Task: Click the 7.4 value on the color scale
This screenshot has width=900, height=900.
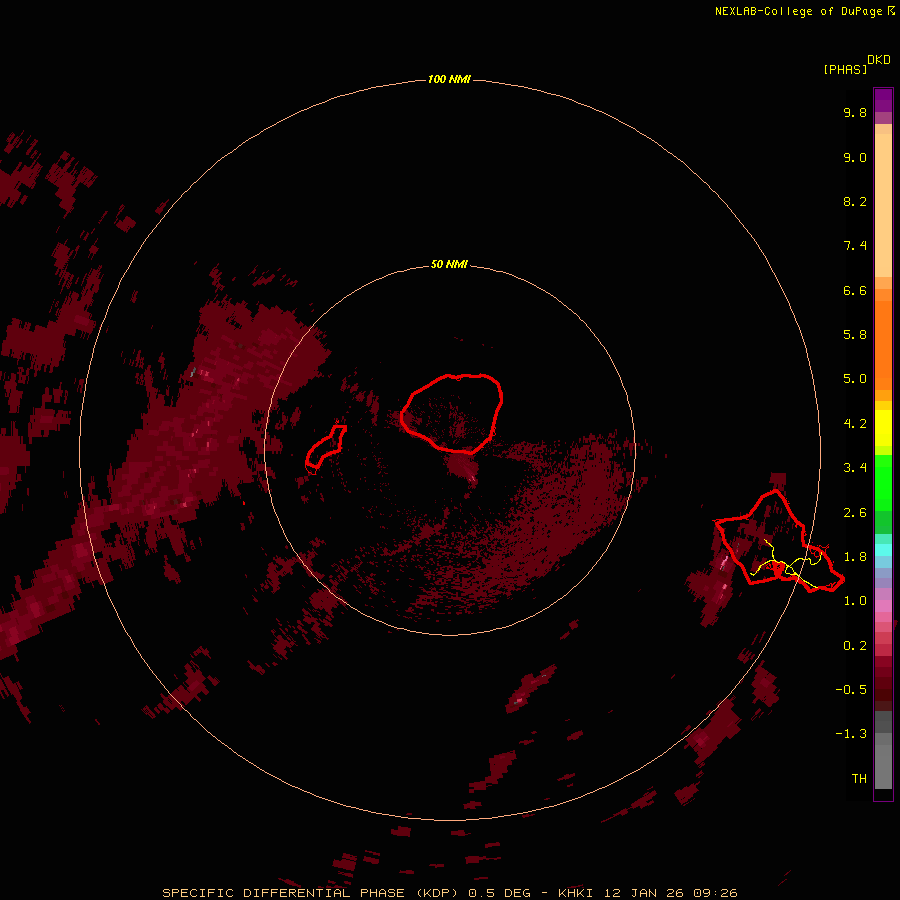Action: tap(855, 246)
